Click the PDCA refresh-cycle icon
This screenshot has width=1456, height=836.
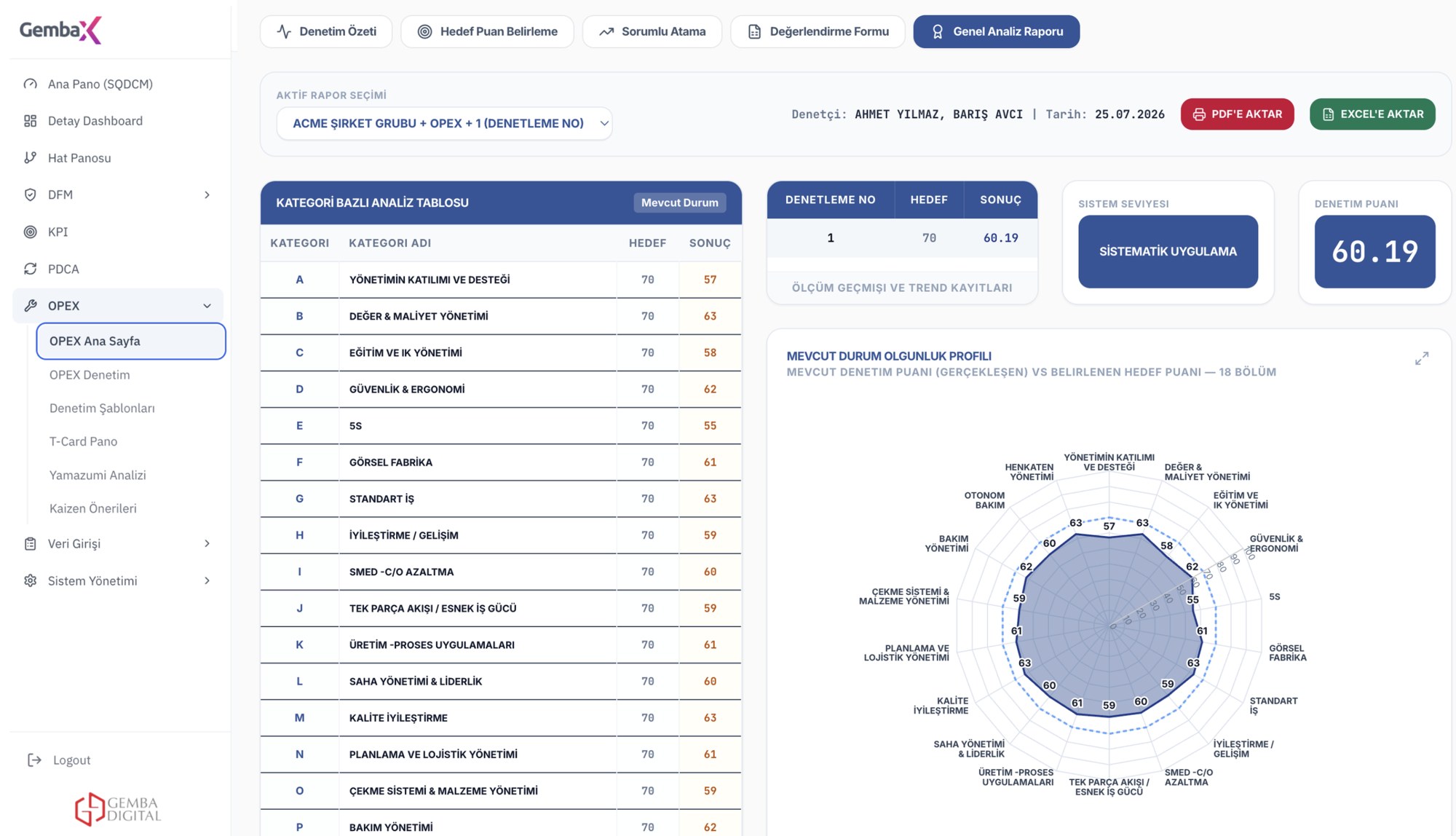coord(30,269)
